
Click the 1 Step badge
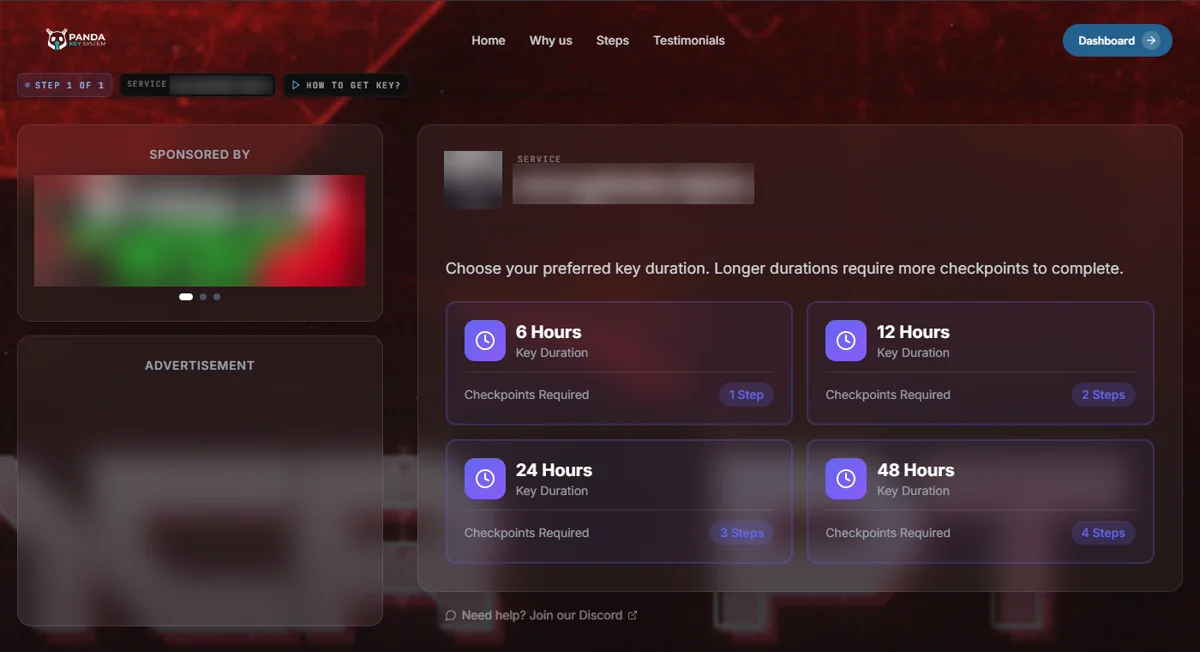tap(746, 395)
